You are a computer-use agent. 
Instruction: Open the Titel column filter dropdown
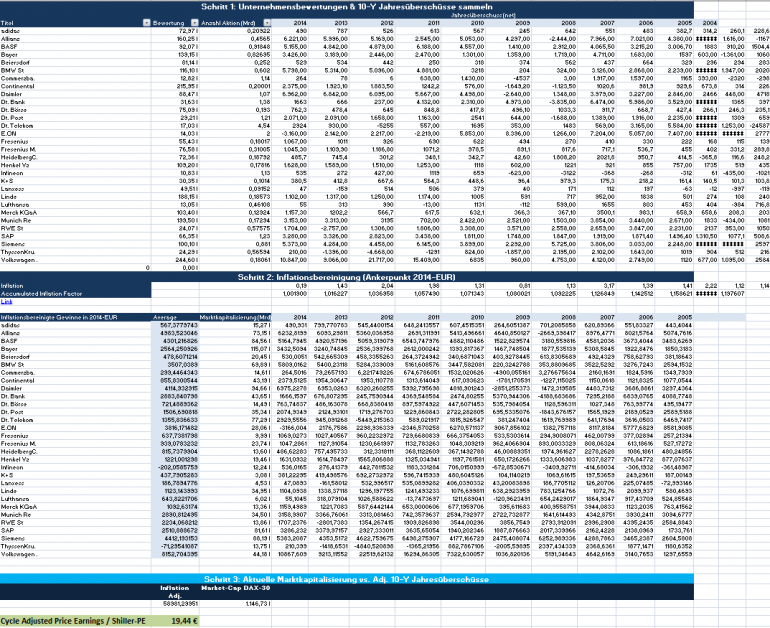coord(146,23)
